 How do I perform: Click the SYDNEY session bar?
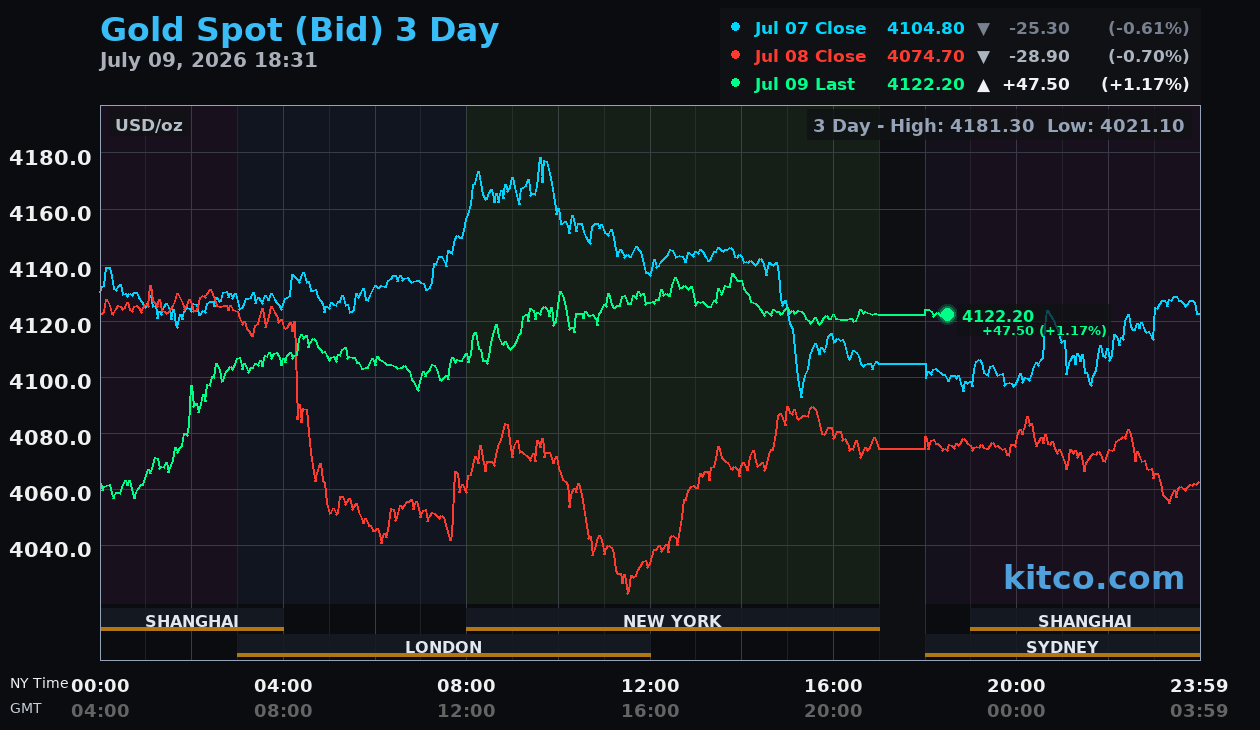pos(1062,647)
